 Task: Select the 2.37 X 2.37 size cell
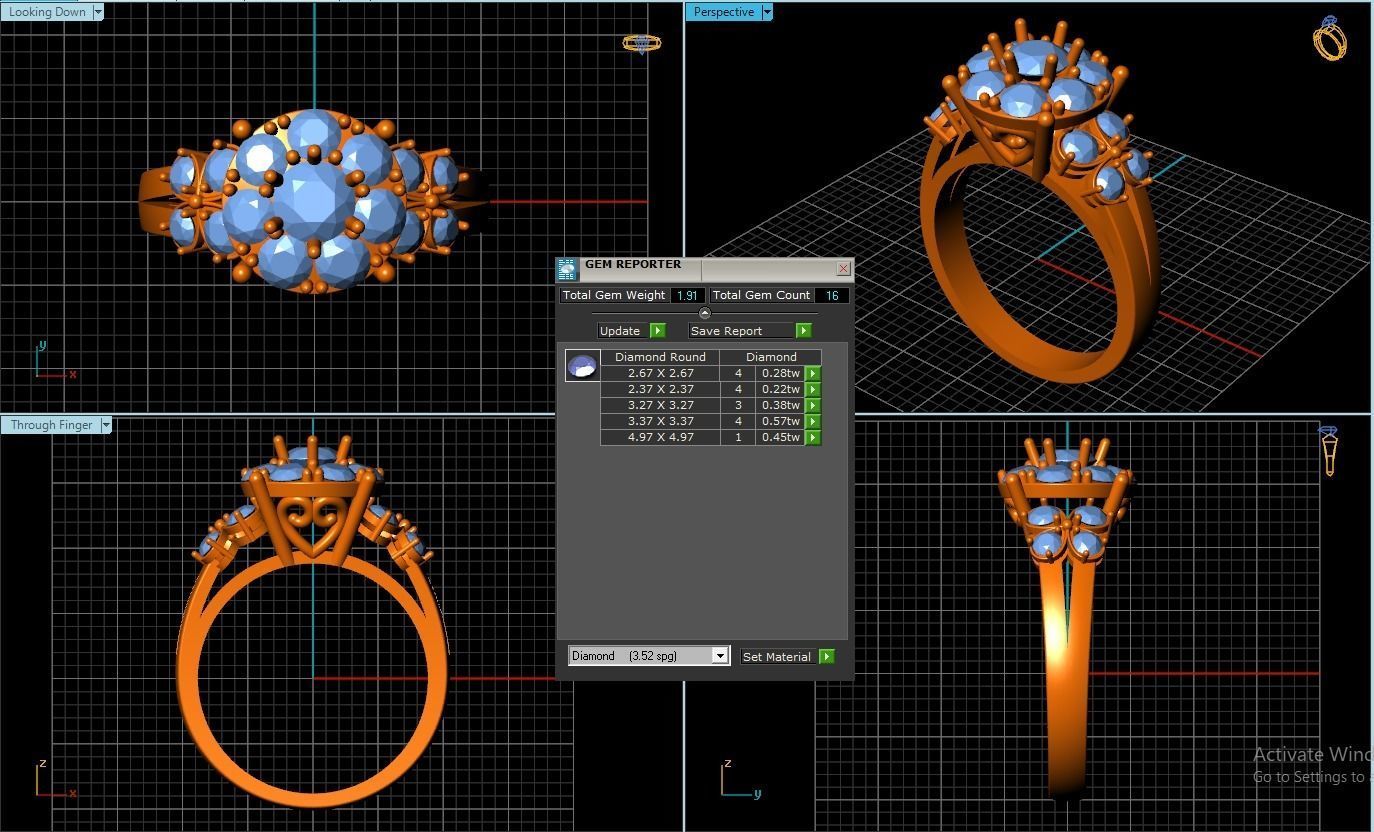click(660, 389)
